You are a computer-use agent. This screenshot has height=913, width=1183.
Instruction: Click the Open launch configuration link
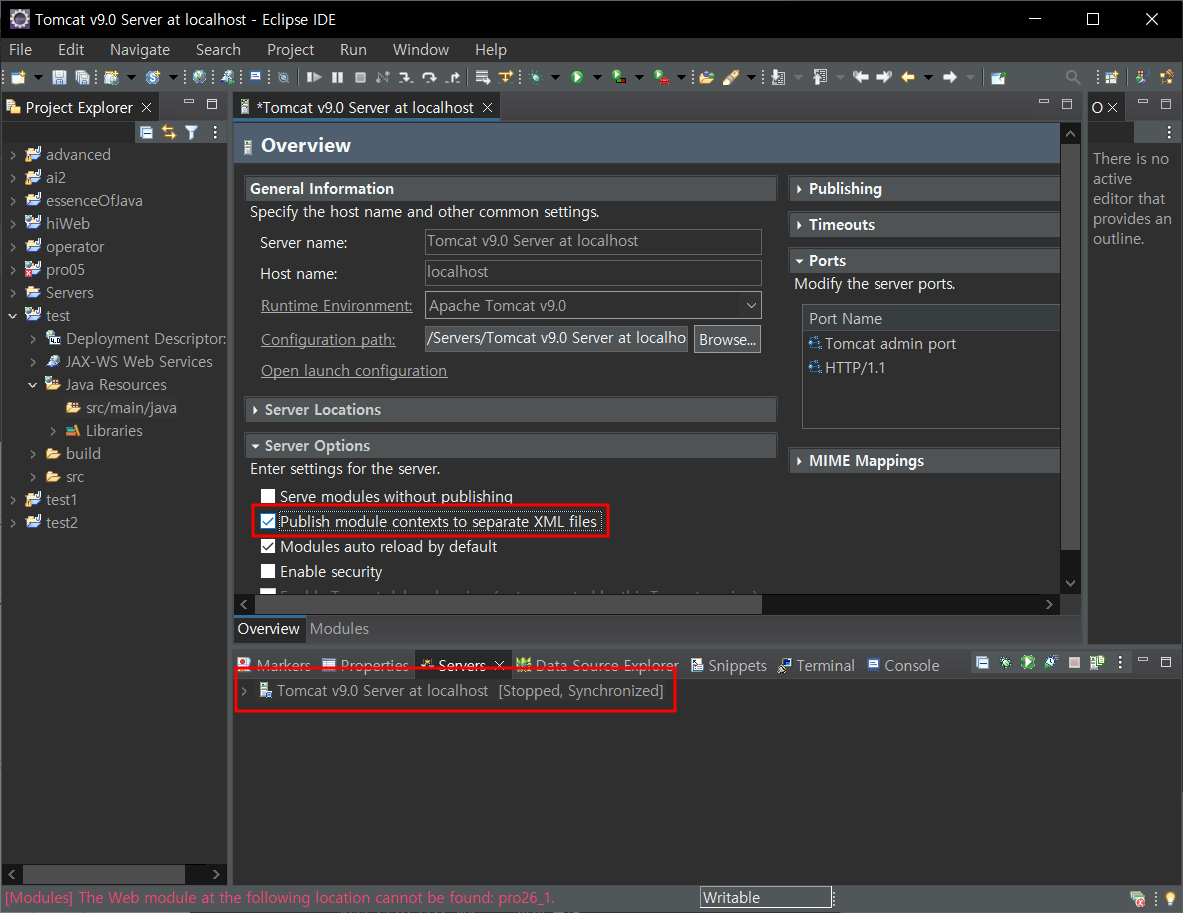coord(354,370)
